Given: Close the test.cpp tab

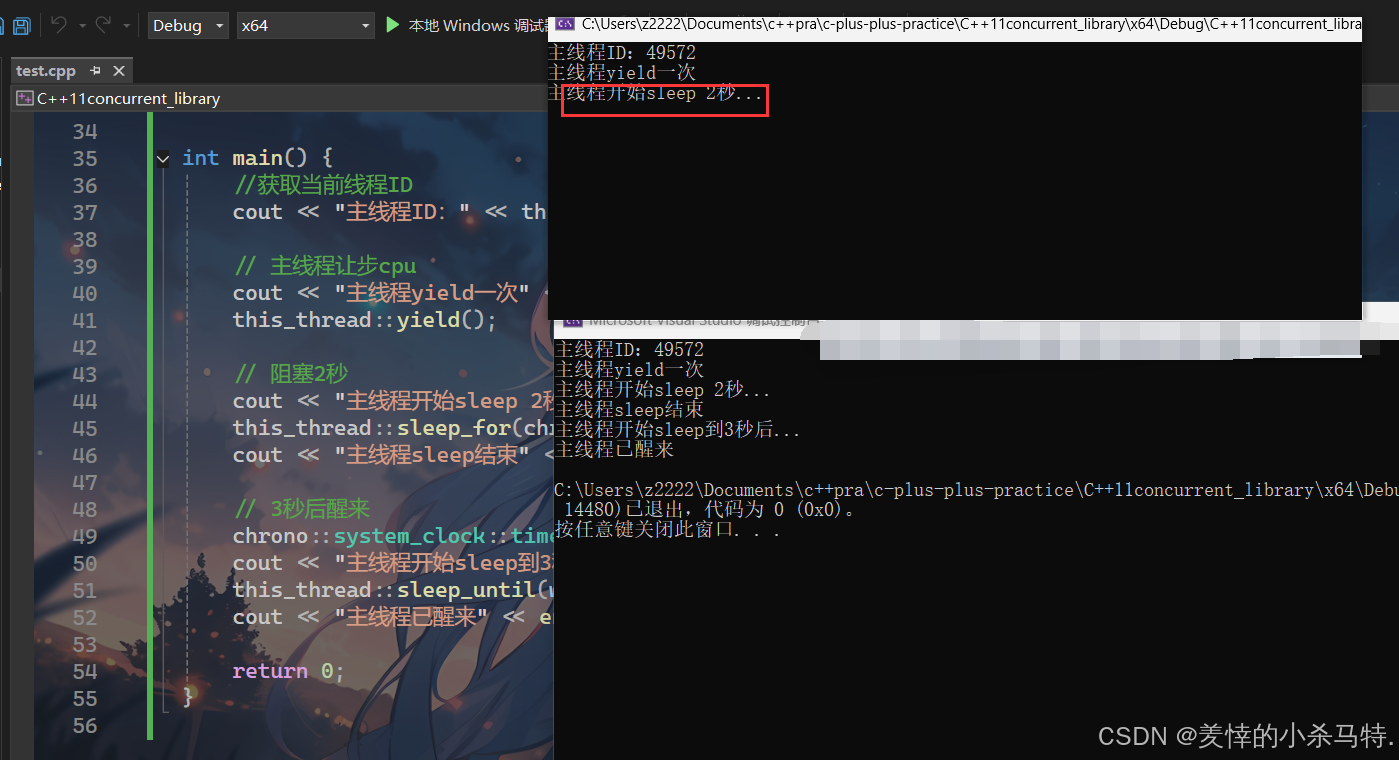Looking at the screenshot, I should 119,71.
